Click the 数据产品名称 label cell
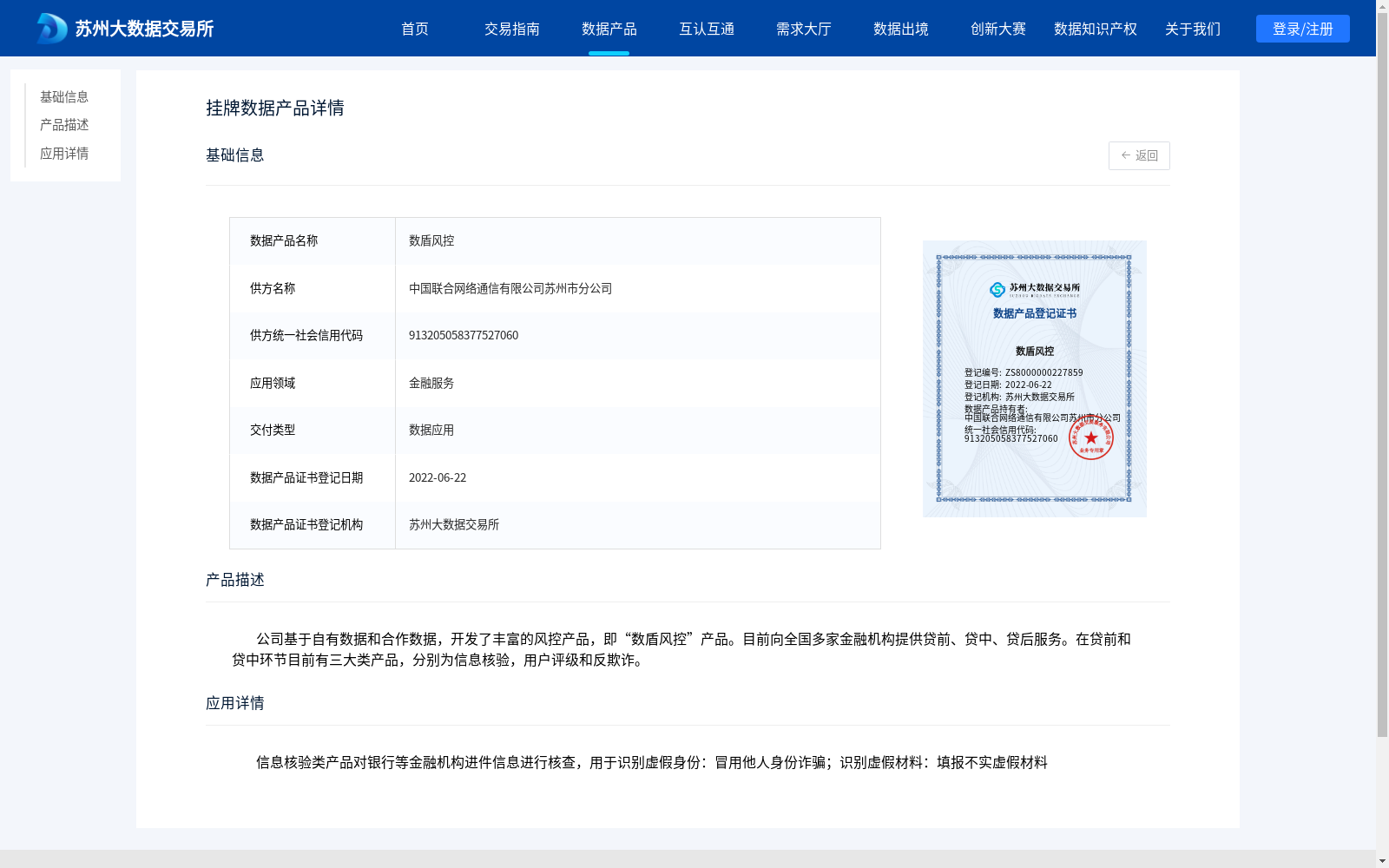Screen dimensions: 1389x868 pyautogui.click(x=313, y=241)
